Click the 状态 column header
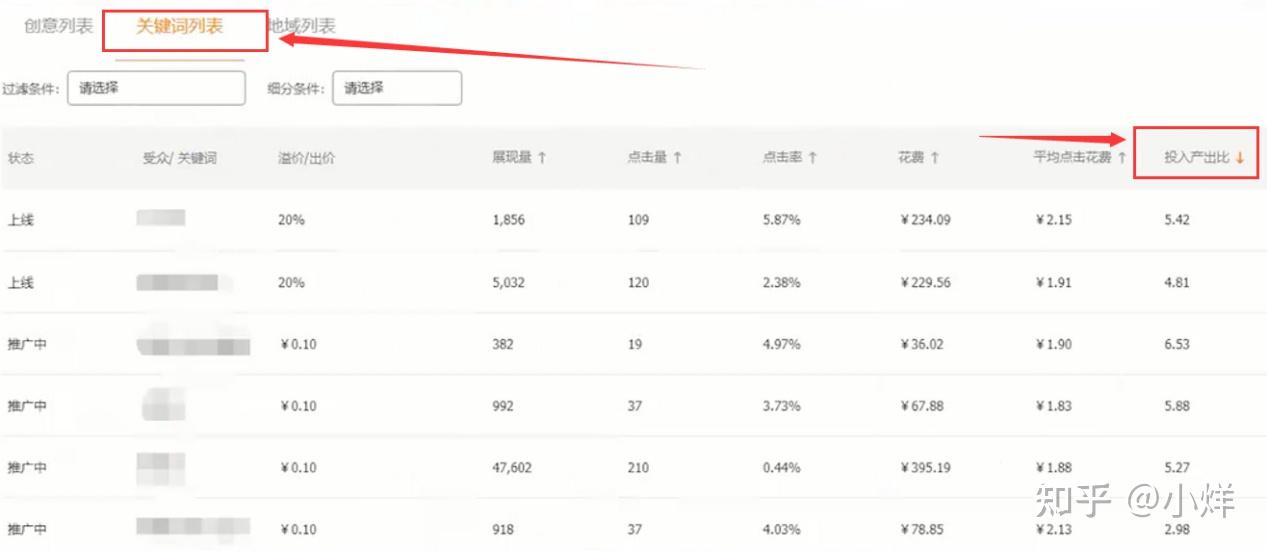The width and height of the screenshot is (1267, 551). coord(21,158)
